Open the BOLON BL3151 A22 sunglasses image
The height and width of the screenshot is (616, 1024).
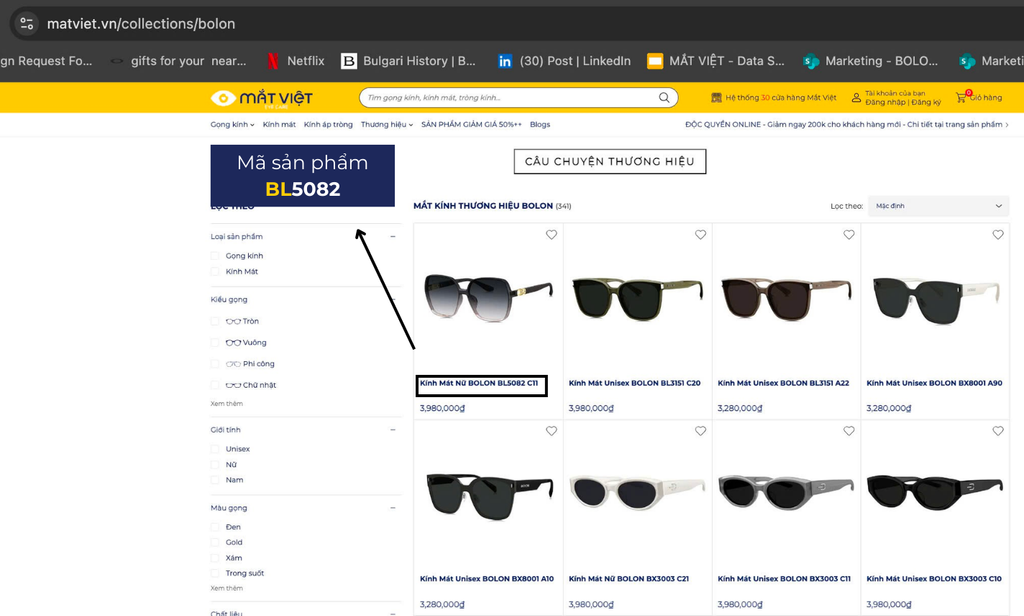(786, 298)
